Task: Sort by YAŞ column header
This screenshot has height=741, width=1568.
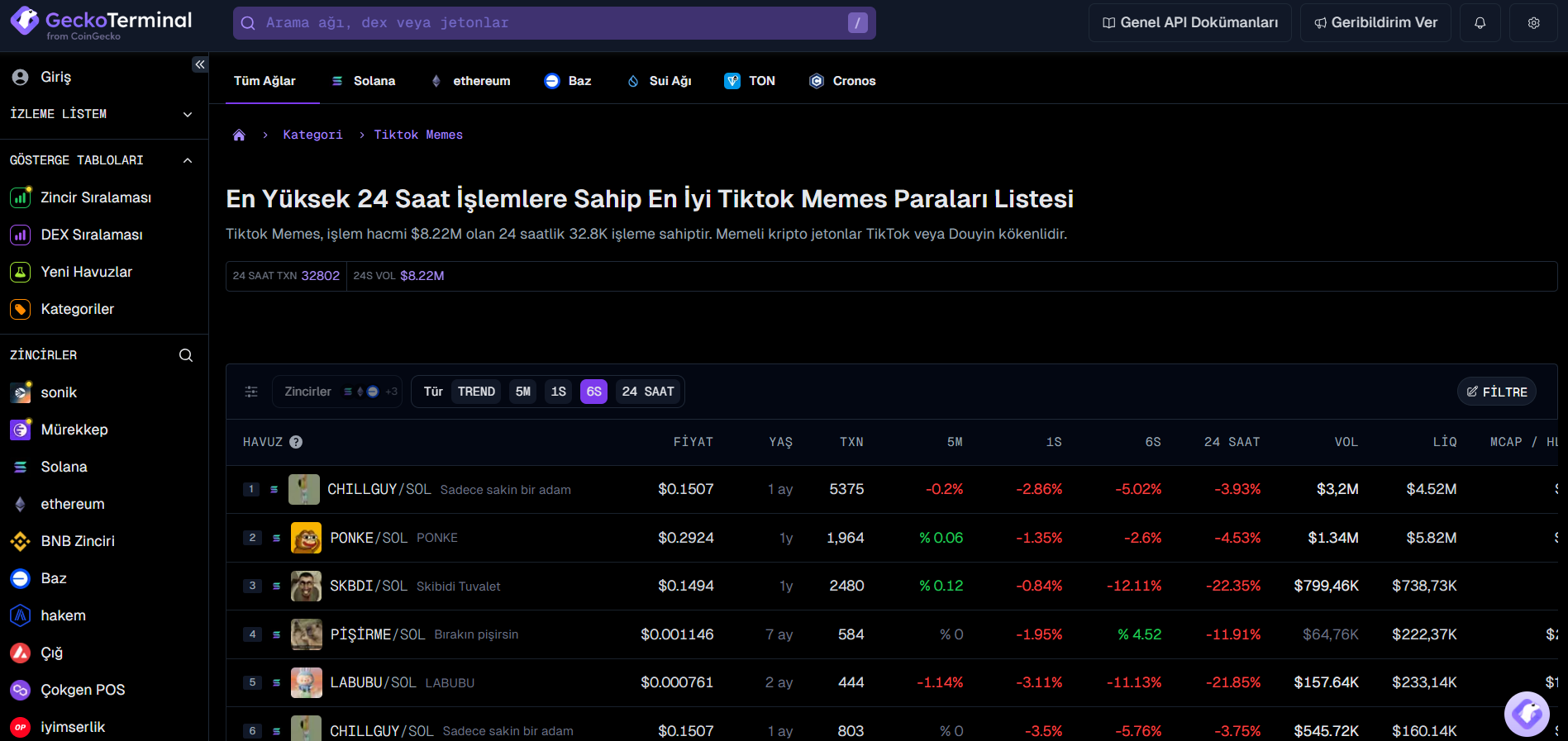Action: [780, 442]
